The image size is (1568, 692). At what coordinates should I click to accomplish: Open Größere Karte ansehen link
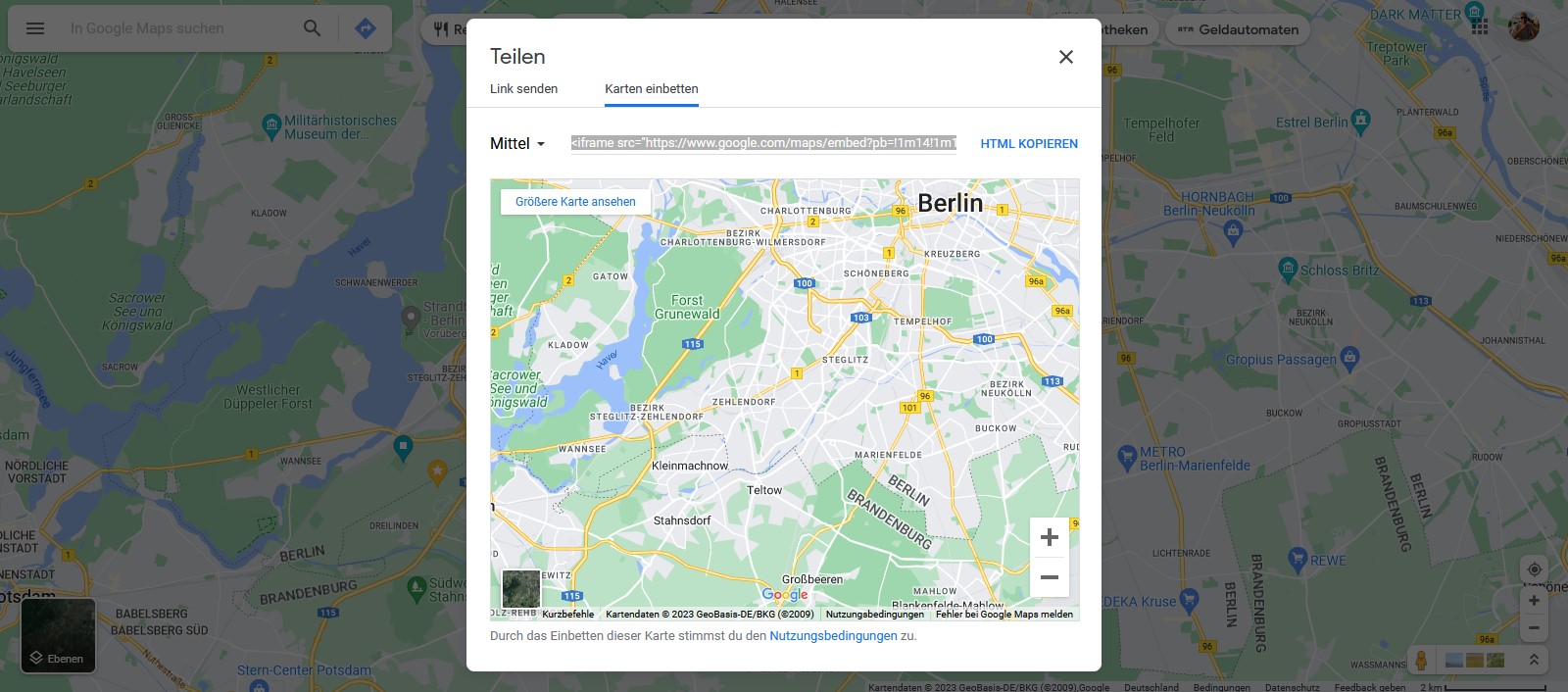(575, 202)
